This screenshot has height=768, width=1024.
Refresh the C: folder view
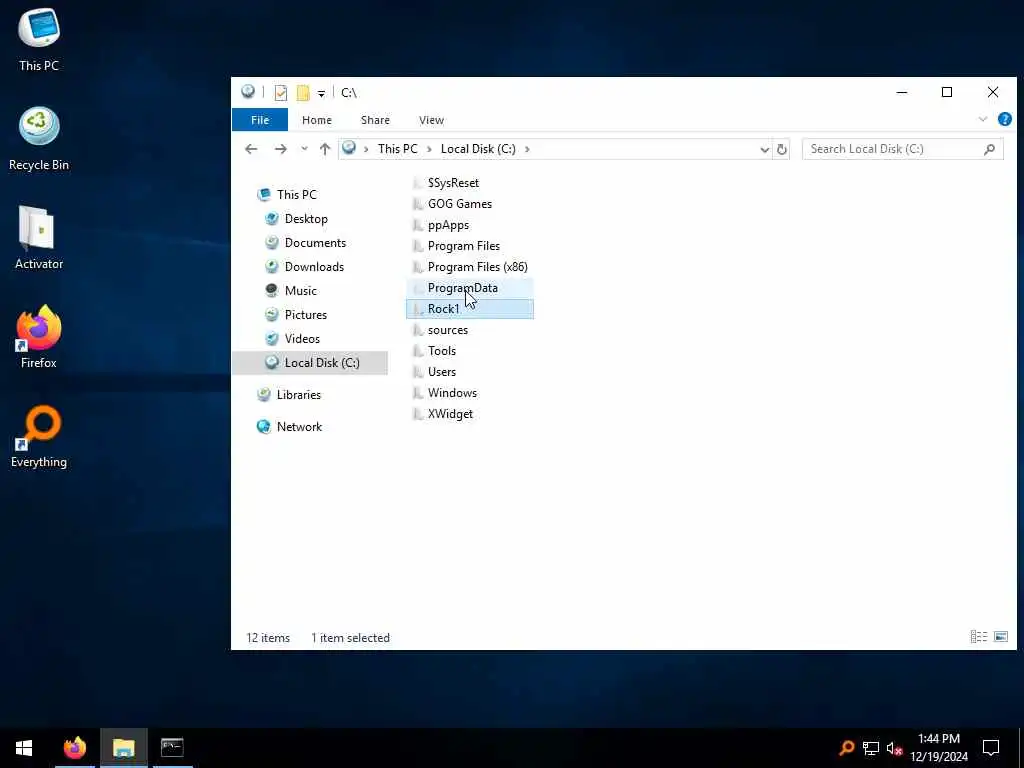(781, 150)
